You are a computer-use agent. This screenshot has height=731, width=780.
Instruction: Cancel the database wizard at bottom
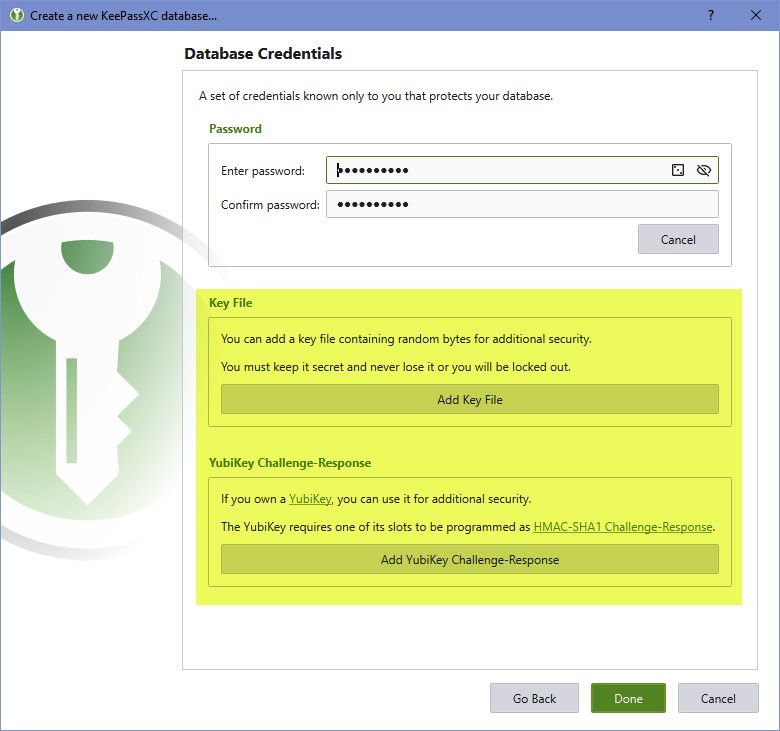point(718,698)
